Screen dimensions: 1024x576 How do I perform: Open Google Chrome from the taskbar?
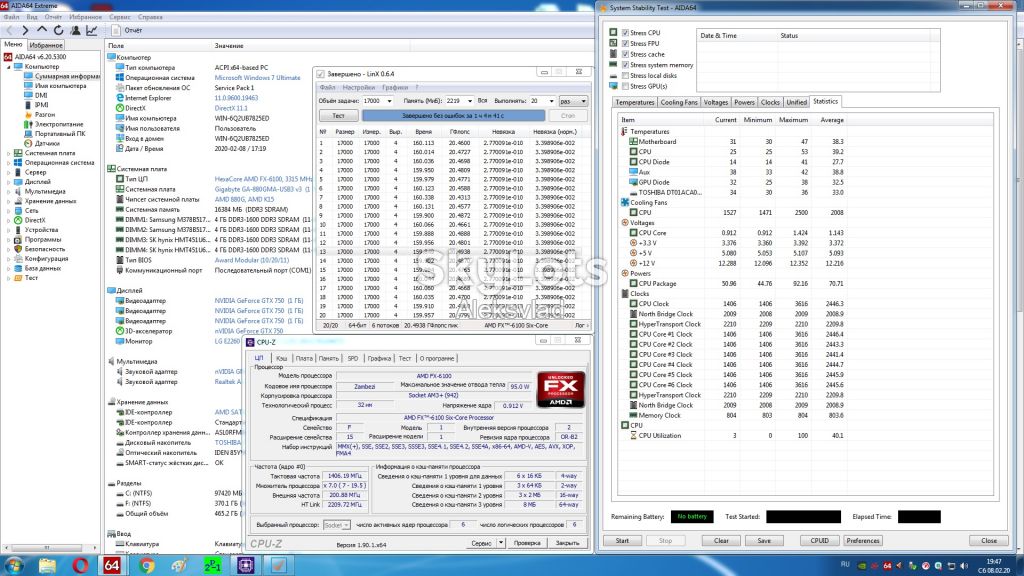click(146, 565)
